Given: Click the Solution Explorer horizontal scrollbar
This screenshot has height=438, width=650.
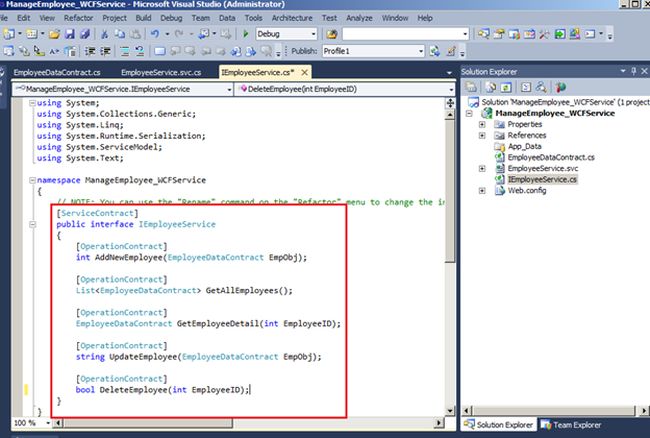Looking at the screenshot, I should click(x=554, y=411).
